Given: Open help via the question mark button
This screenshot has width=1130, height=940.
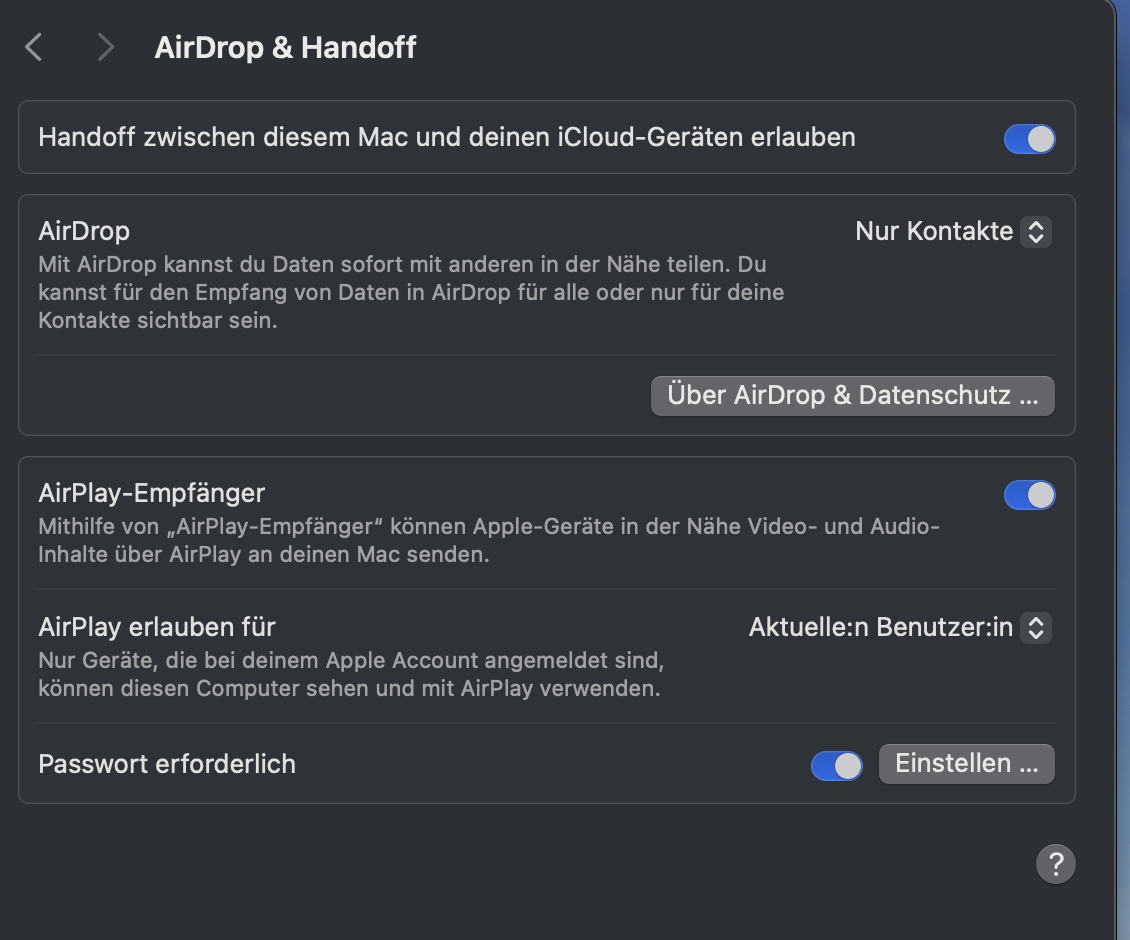Looking at the screenshot, I should [1055, 863].
